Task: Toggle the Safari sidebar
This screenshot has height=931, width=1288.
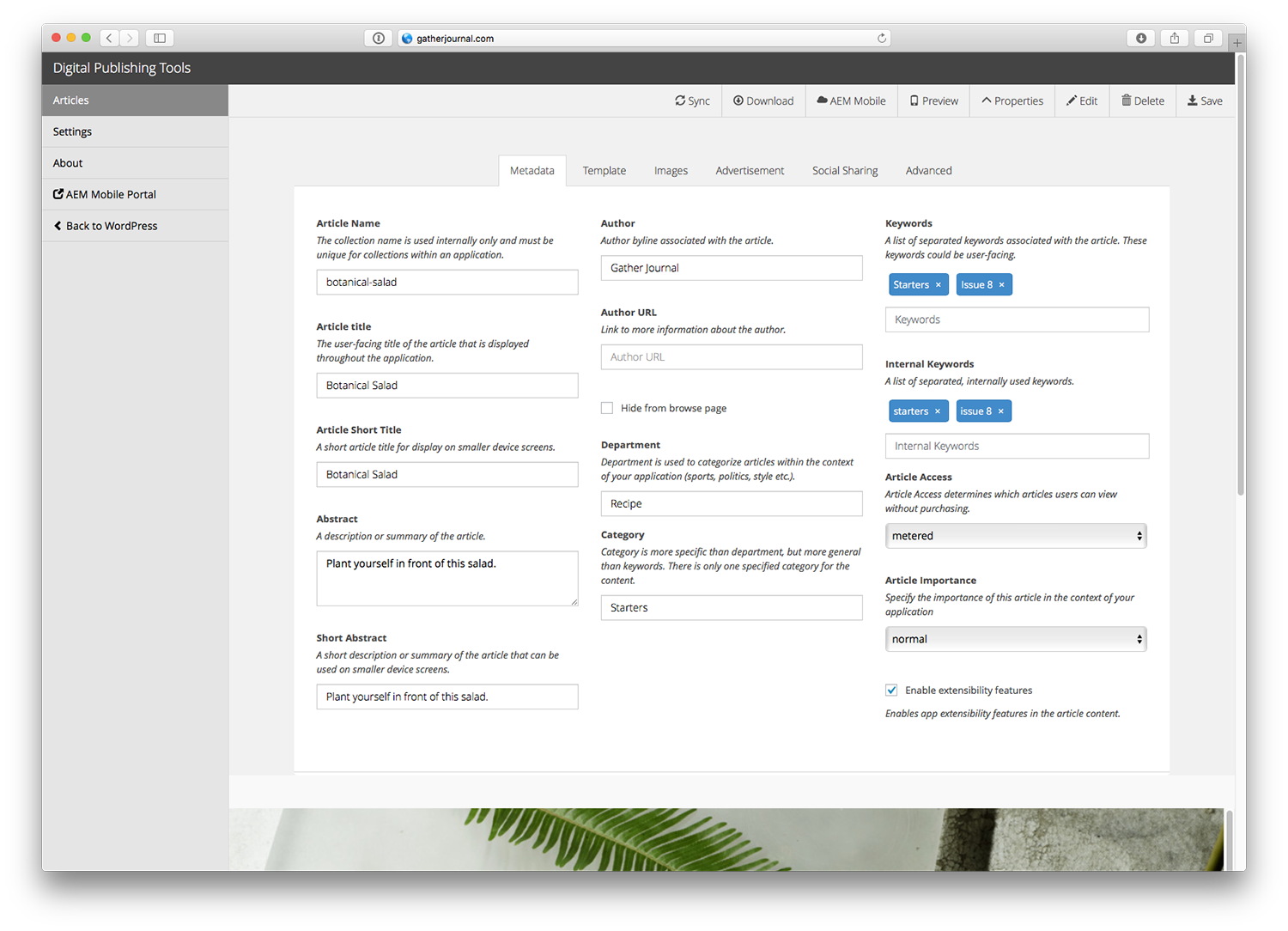Action: coord(160,38)
